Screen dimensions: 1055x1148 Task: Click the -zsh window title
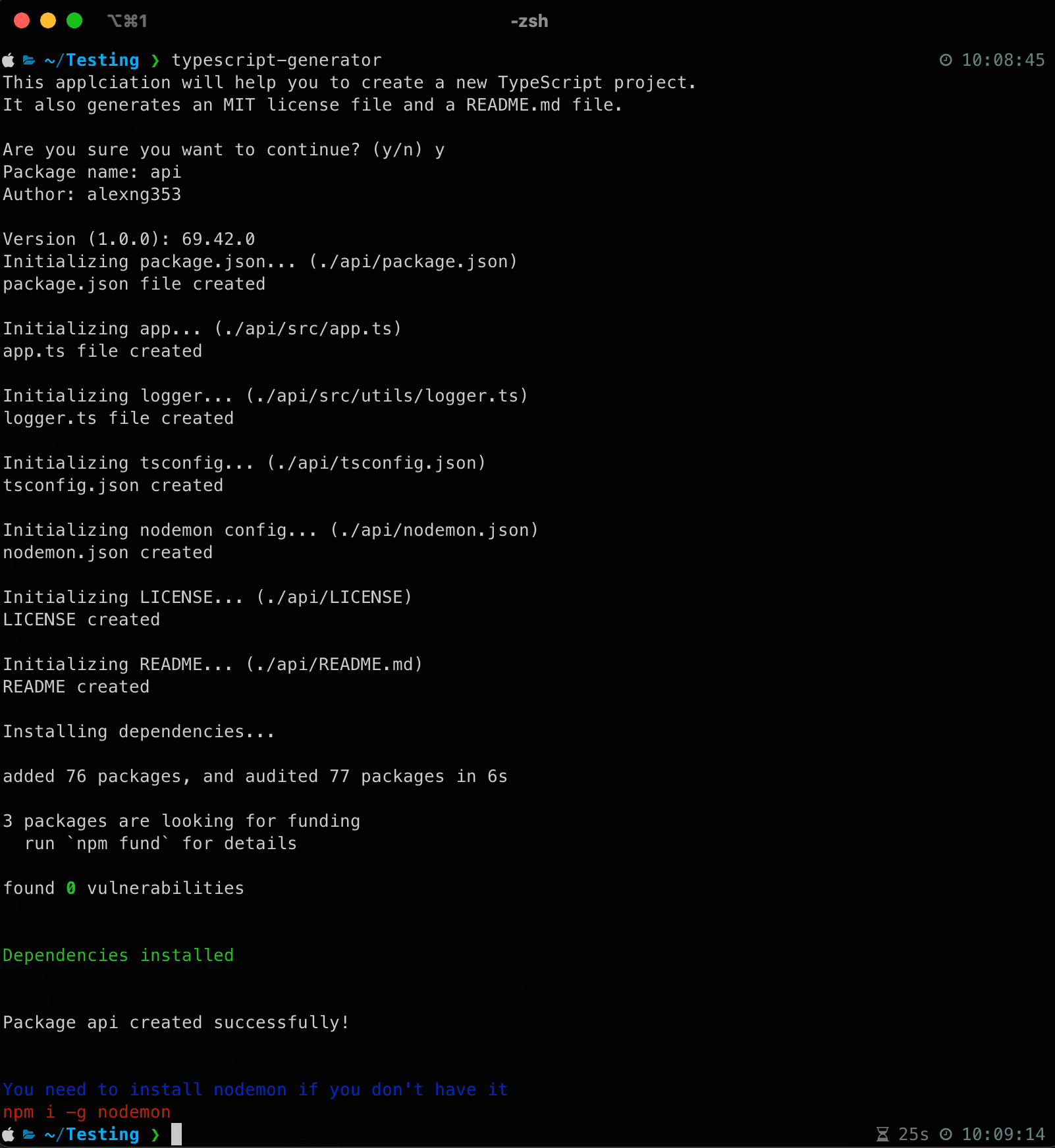click(529, 21)
